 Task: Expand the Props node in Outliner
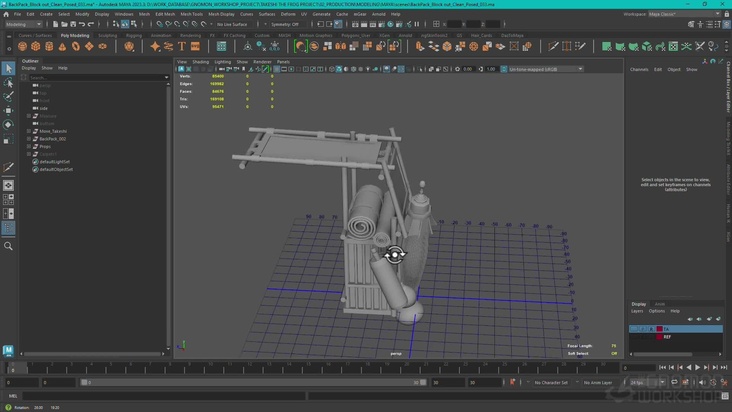tap(29, 146)
